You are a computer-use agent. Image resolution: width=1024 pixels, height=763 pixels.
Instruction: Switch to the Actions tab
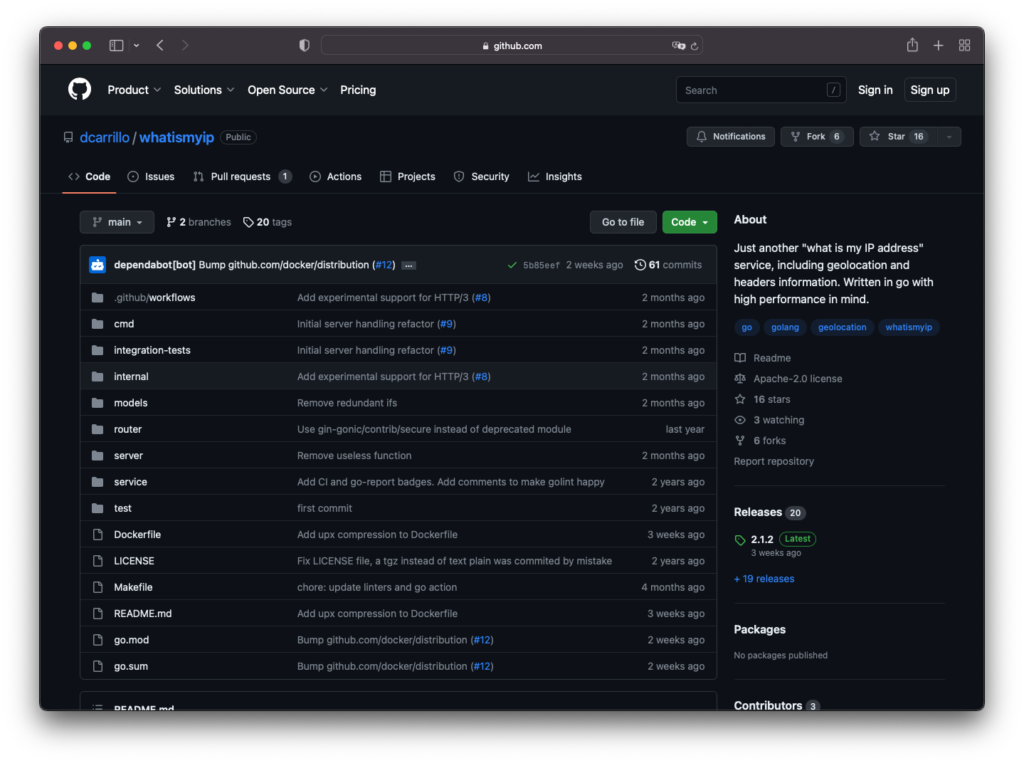coord(335,176)
